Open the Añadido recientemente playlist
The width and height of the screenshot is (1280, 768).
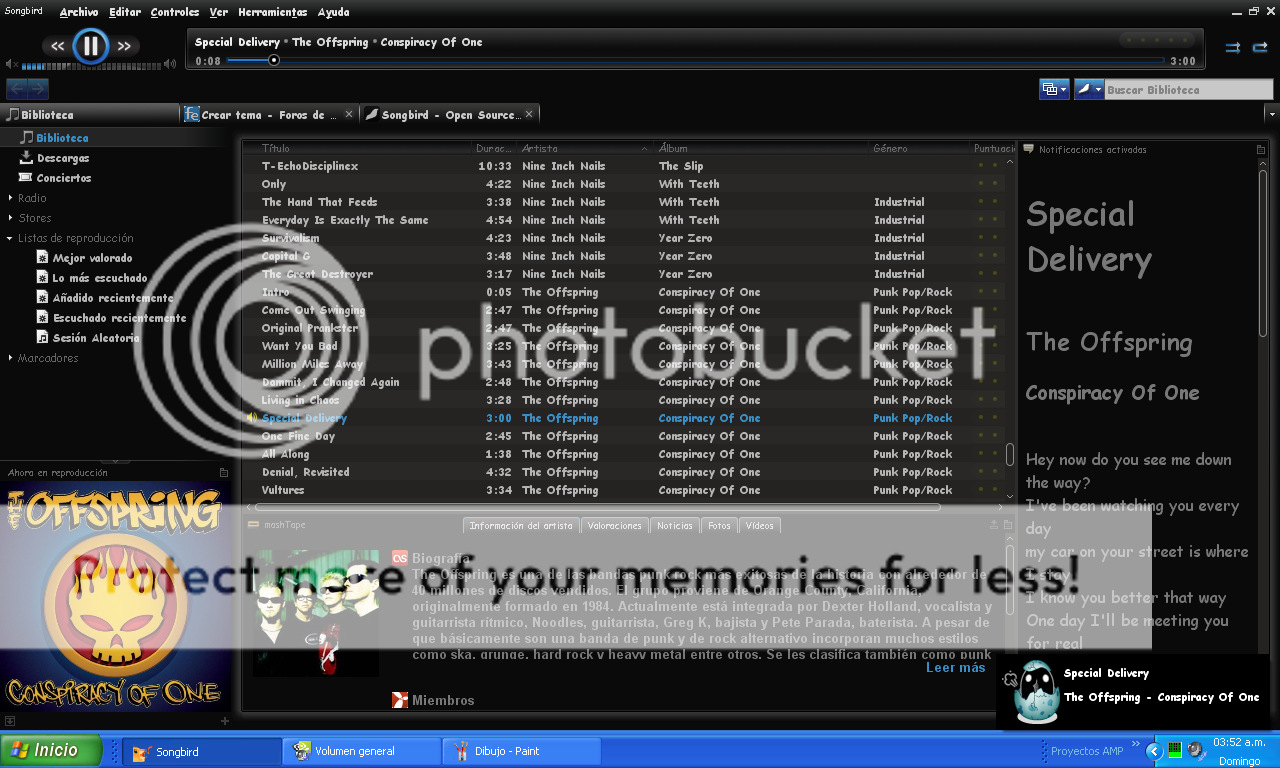112,298
